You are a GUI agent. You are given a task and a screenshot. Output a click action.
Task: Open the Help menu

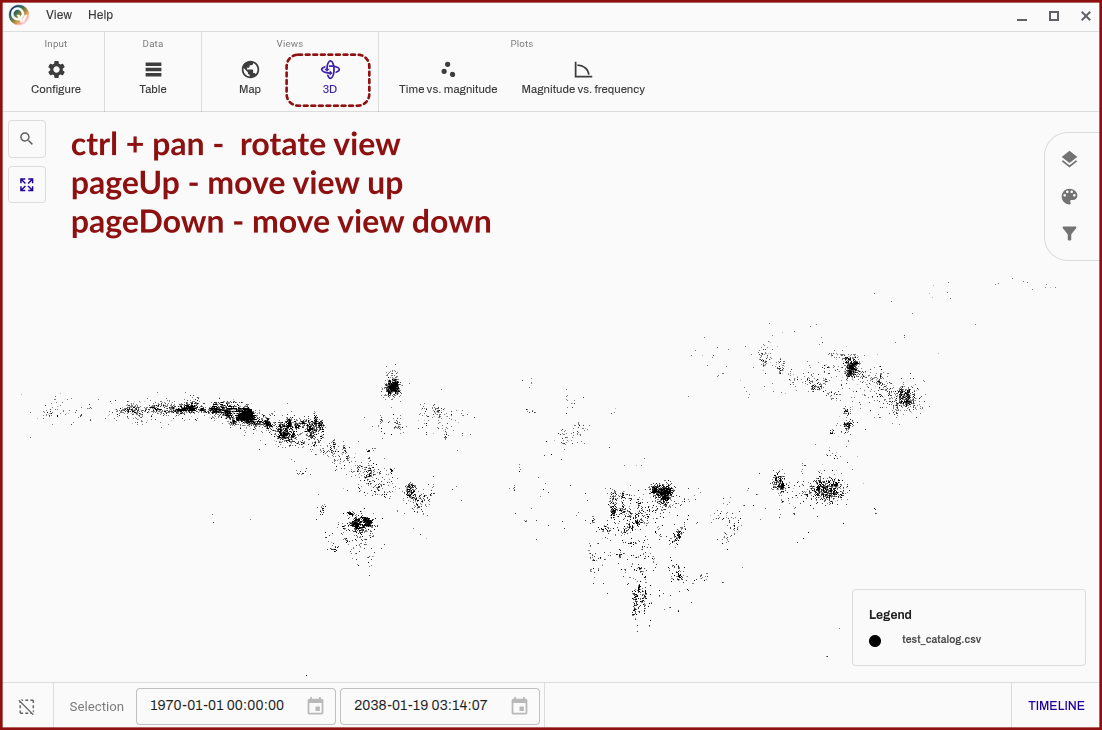coord(101,15)
